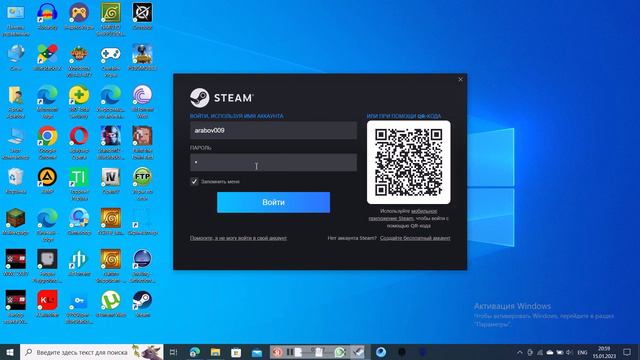Viewport: 640px width, 360px height.
Task: Launch the Opera browser desktop icon
Action: [x=79, y=136]
